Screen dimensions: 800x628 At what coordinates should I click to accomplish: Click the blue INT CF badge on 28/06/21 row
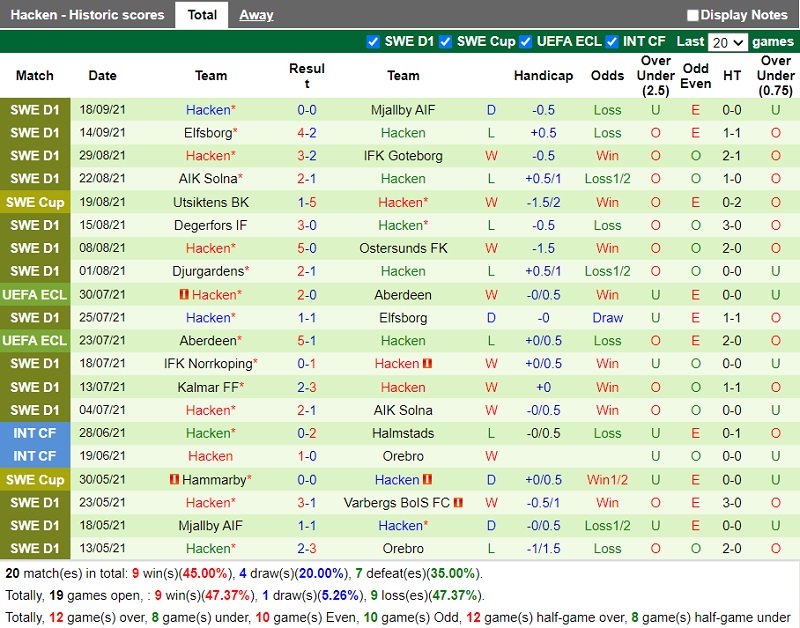coord(35,433)
